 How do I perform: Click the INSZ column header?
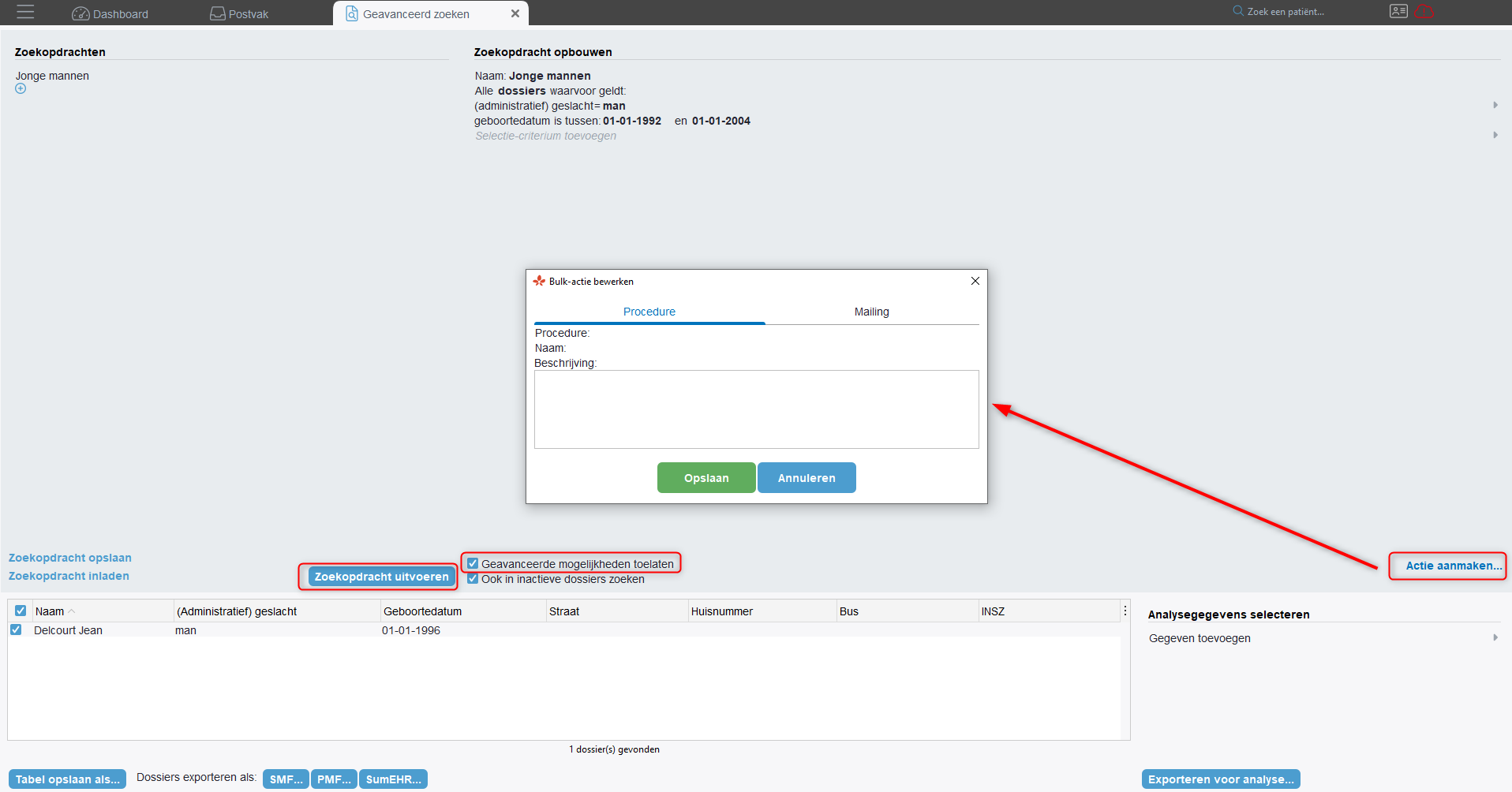point(1050,611)
